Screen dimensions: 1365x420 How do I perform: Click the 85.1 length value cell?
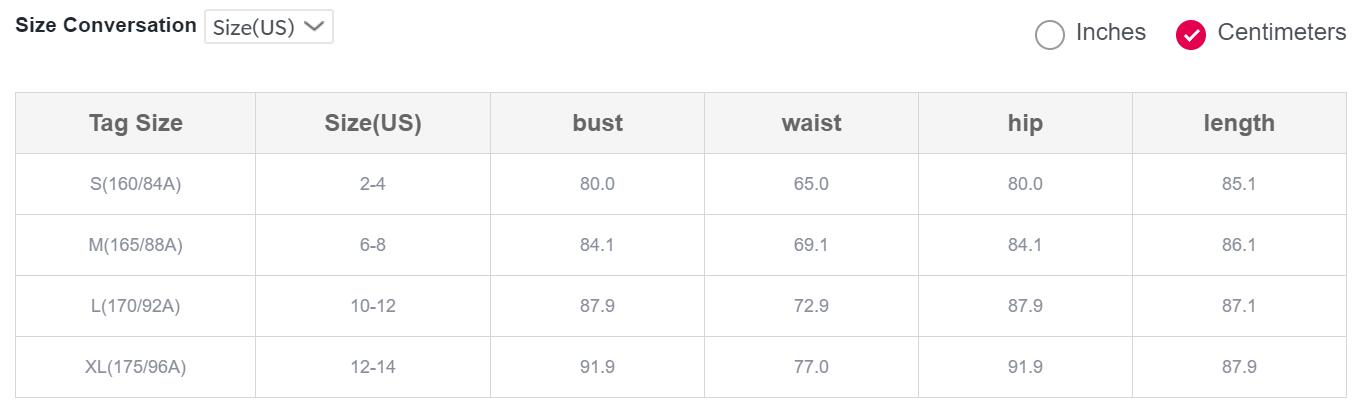(x=1239, y=184)
